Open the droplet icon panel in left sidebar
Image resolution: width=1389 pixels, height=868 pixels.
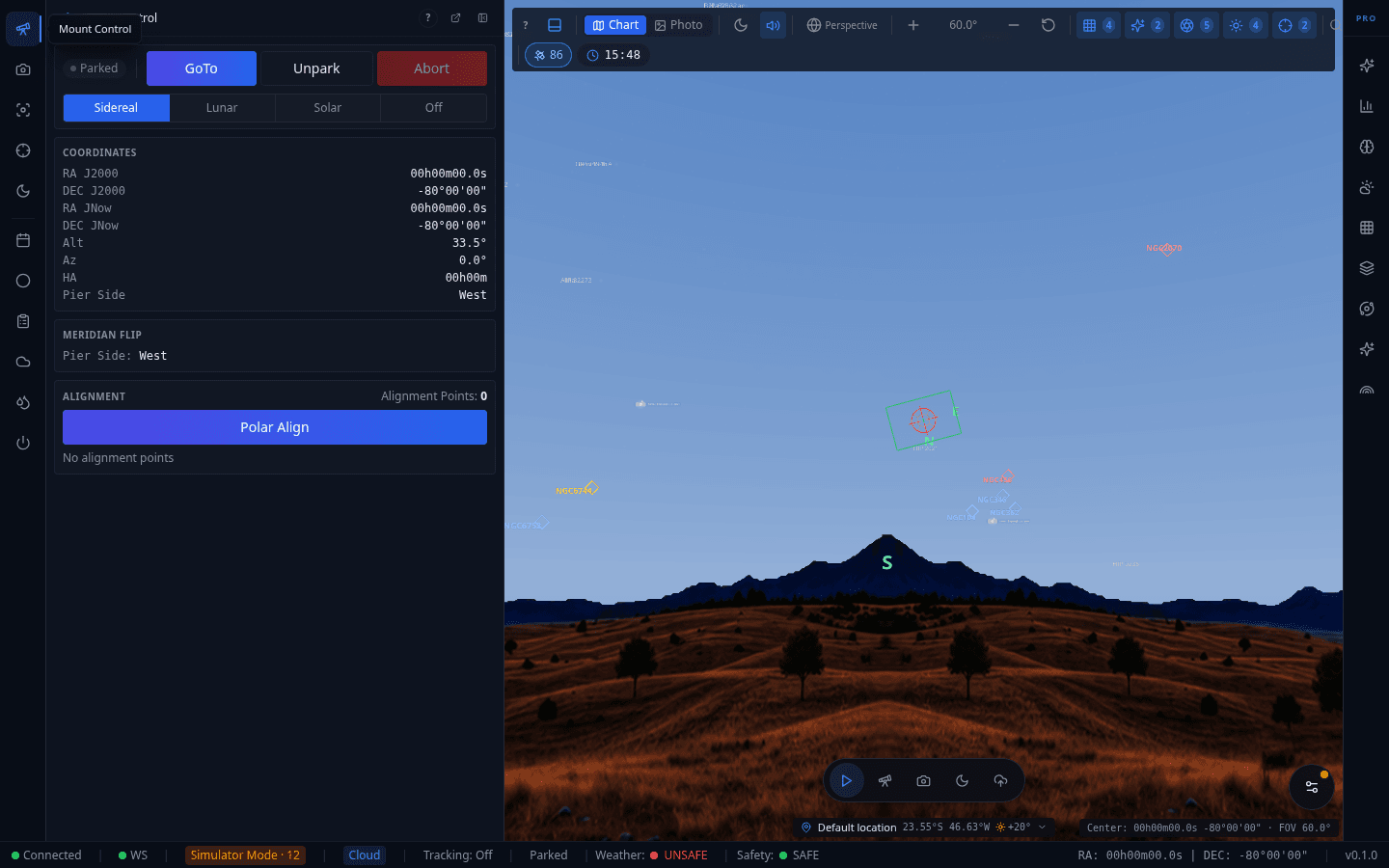pos(23,402)
